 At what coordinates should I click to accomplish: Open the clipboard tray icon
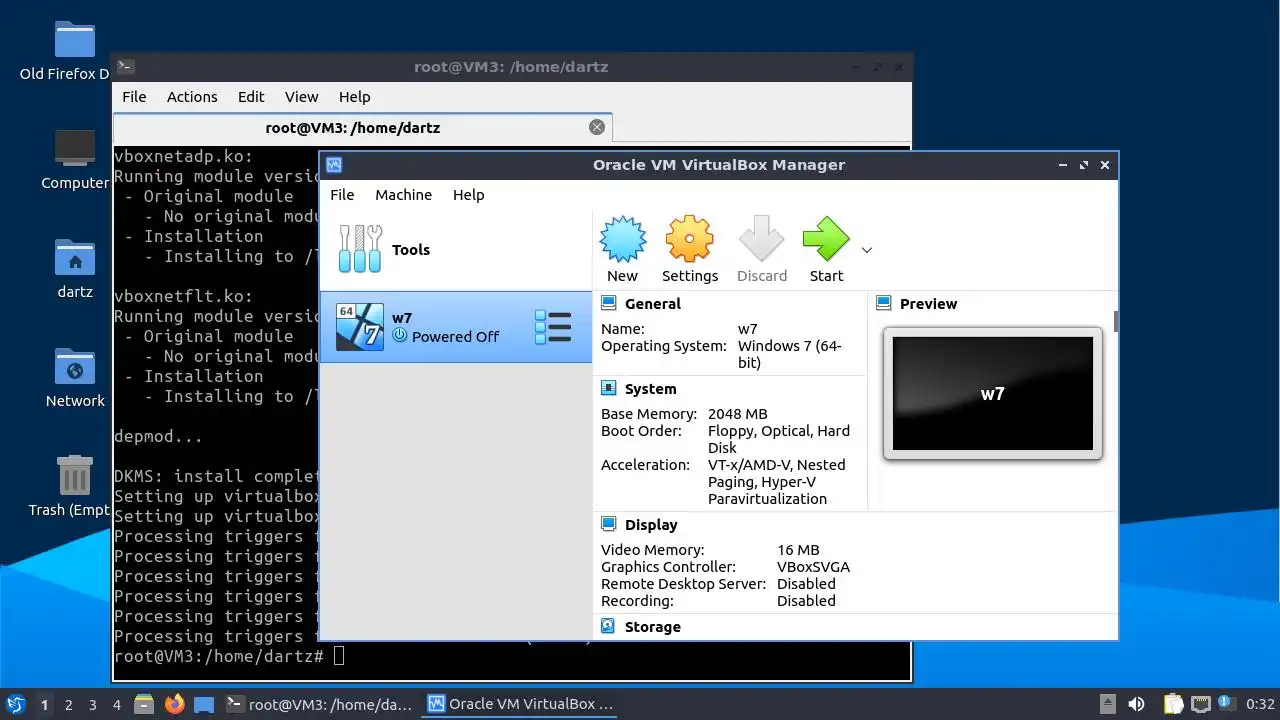[1173, 704]
